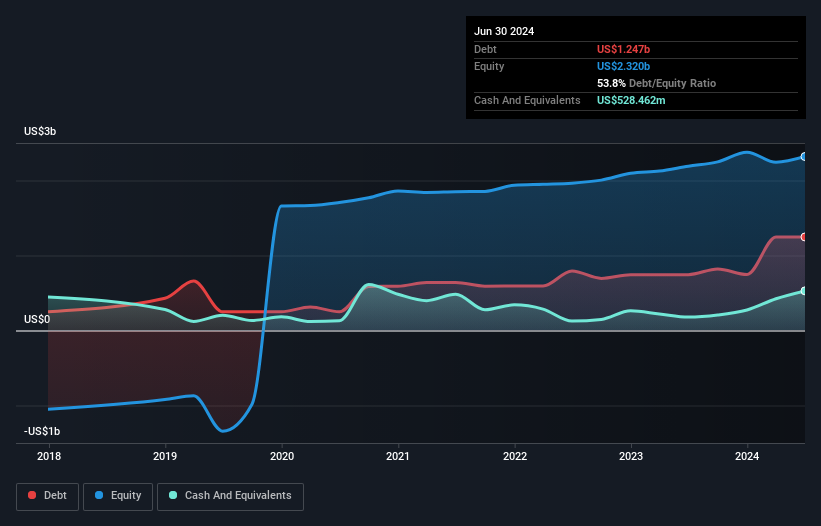Select the US$1.247b debt value

point(623,49)
